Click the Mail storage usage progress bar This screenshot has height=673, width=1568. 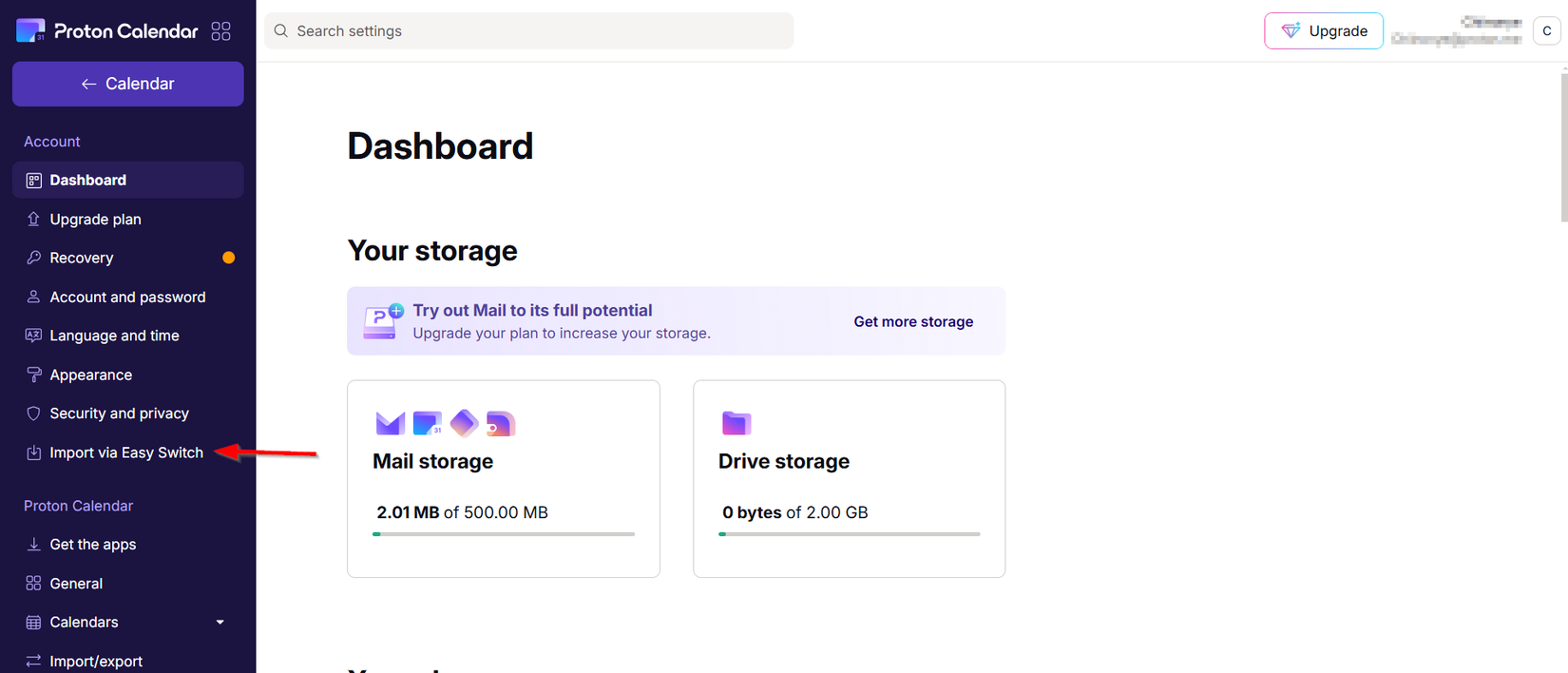pyautogui.click(x=504, y=534)
